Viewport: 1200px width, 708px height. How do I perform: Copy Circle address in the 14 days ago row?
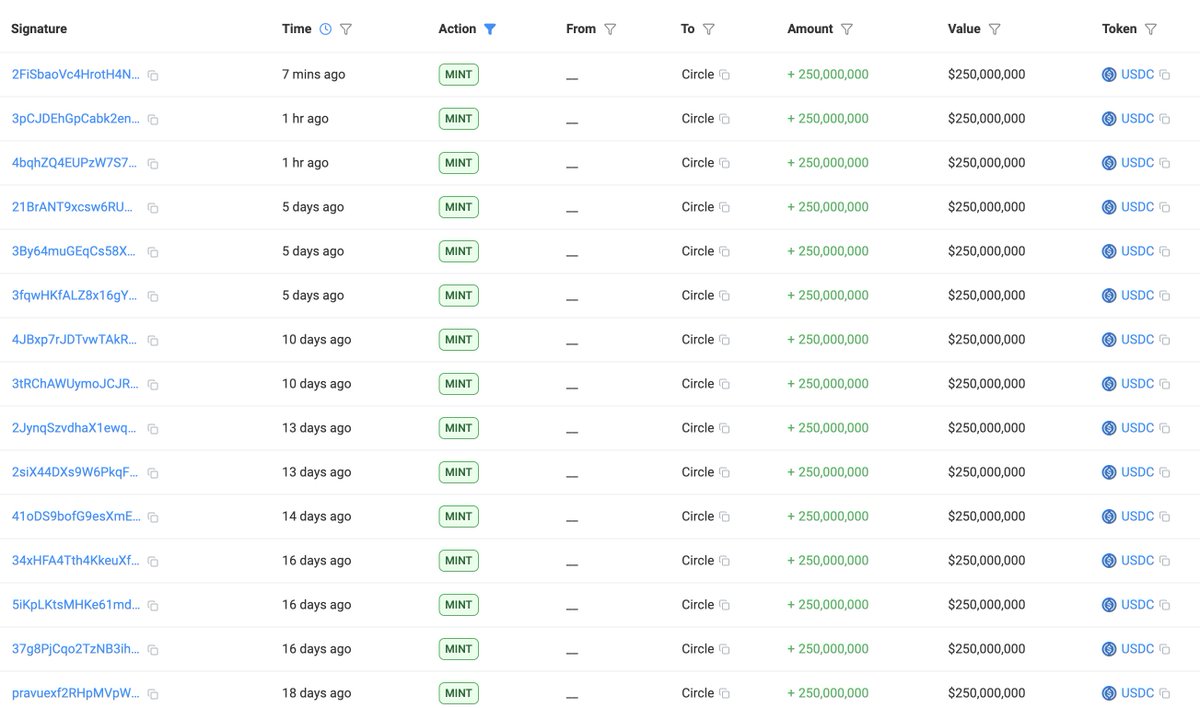pyautogui.click(x=724, y=517)
